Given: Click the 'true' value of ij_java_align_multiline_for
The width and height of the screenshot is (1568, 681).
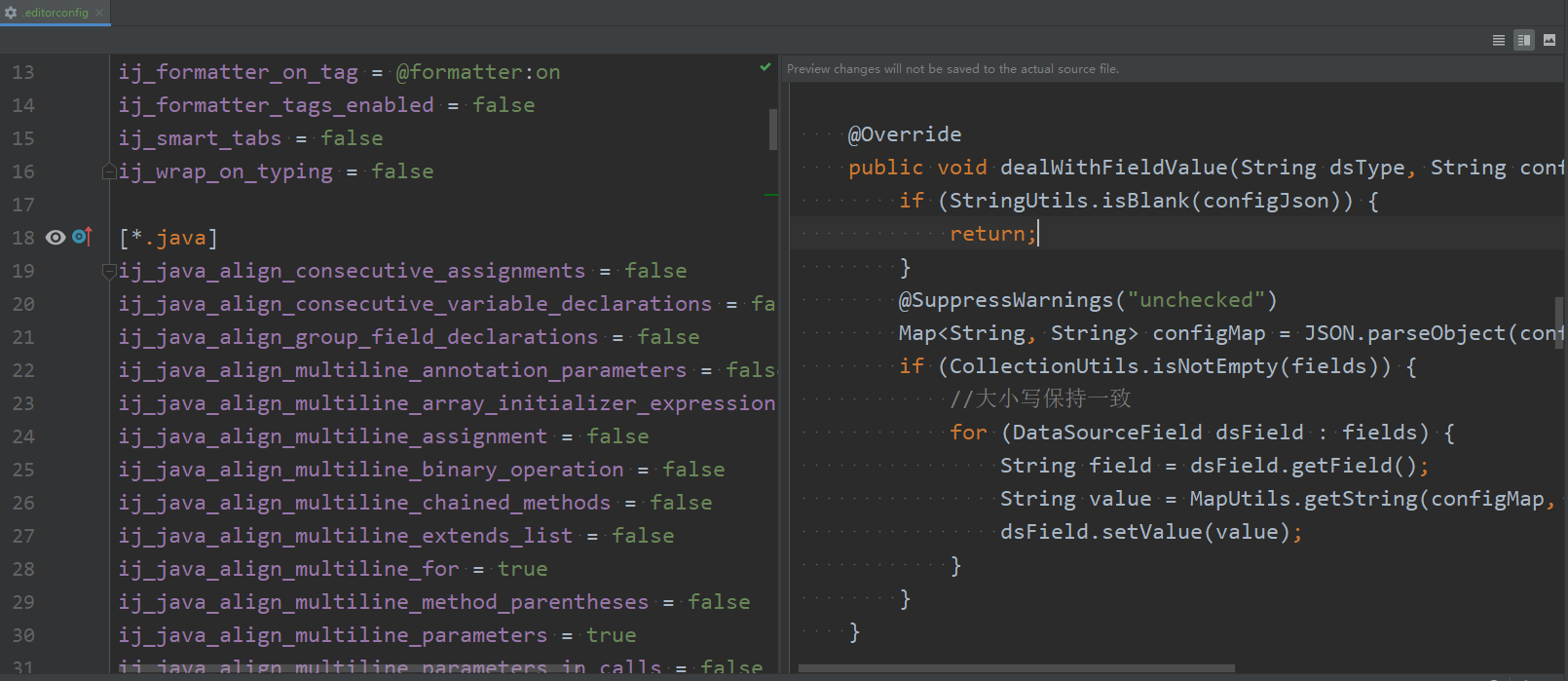Looking at the screenshot, I should coord(523,569).
